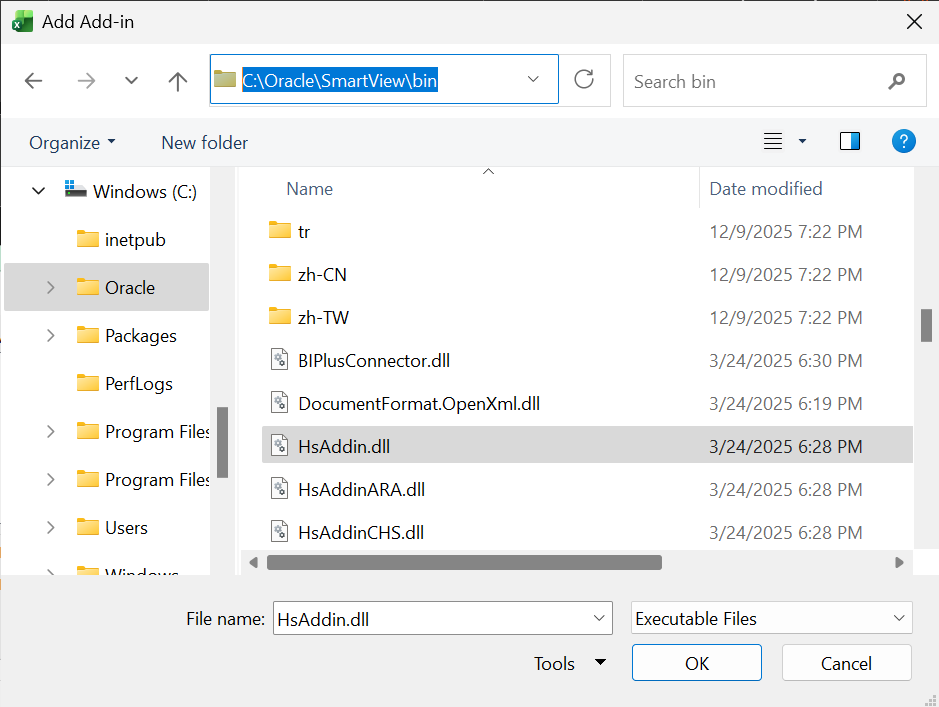Open the recent locations chevron
This screenshot has width=939, height=707.
[131, 81]
